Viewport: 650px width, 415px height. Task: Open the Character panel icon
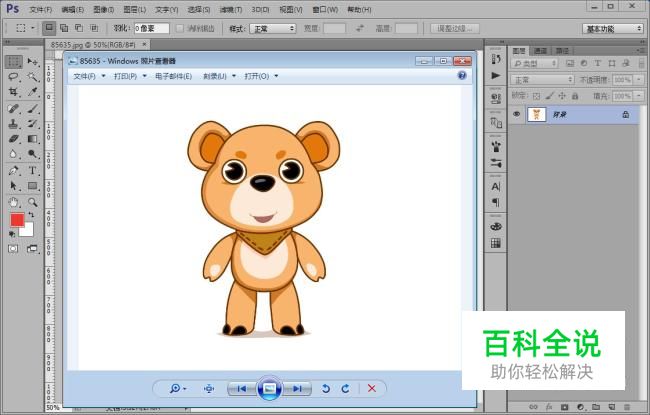point(496,187)
